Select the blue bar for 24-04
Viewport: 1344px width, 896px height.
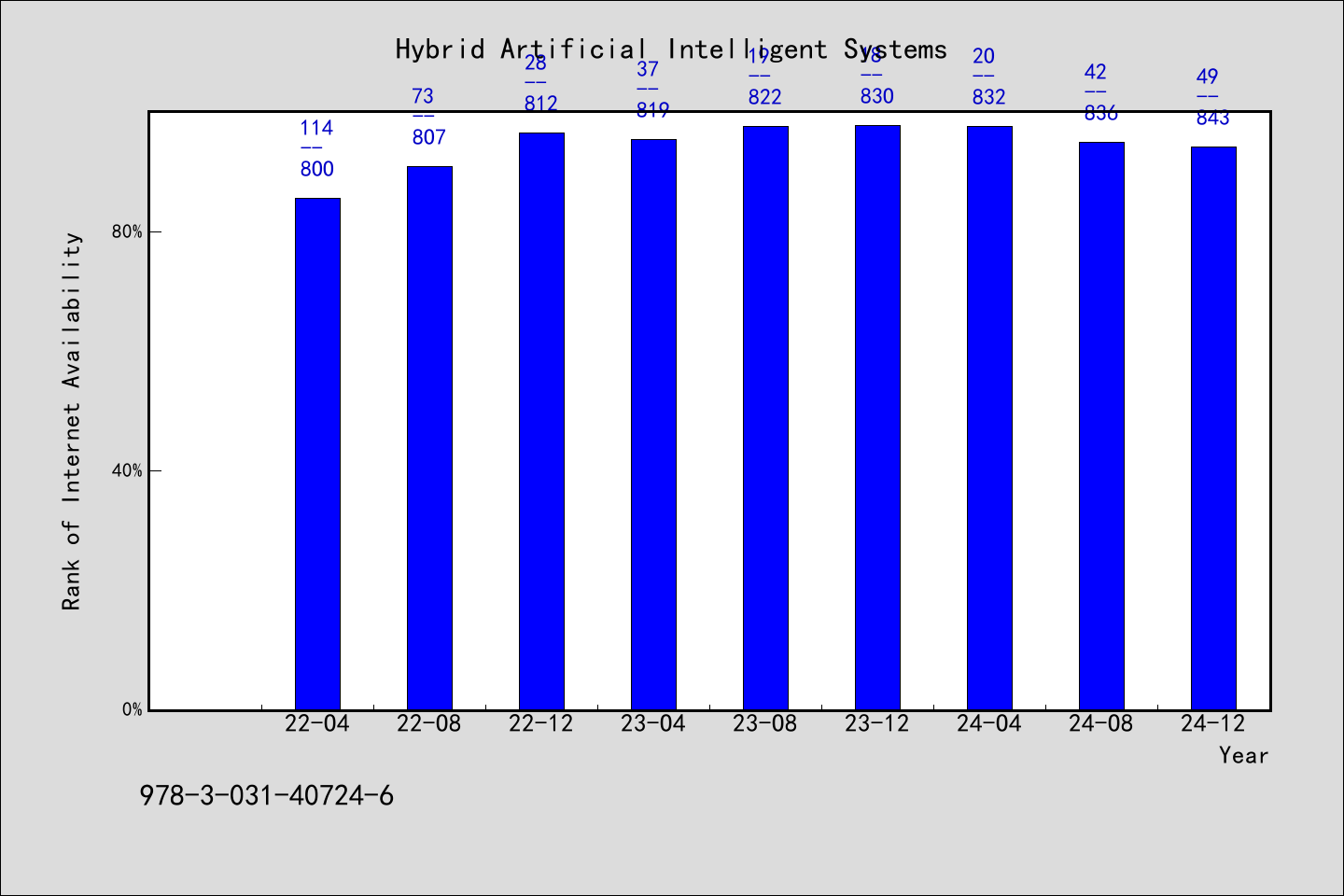click(x=989, y=418)
